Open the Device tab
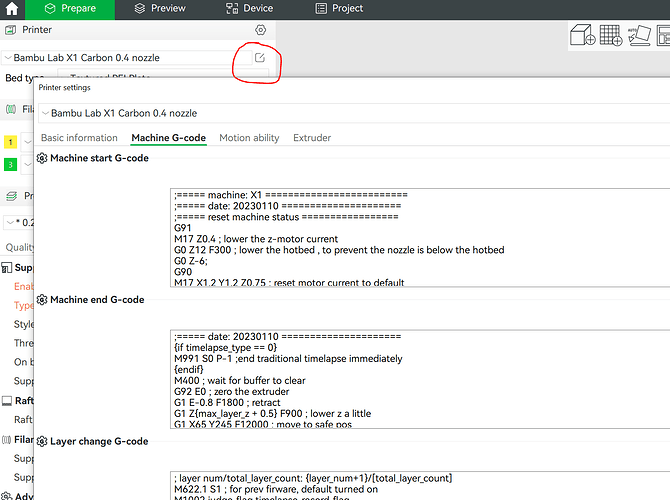The width and height of the screenshot is (670, 500). (x=250, y=9)
